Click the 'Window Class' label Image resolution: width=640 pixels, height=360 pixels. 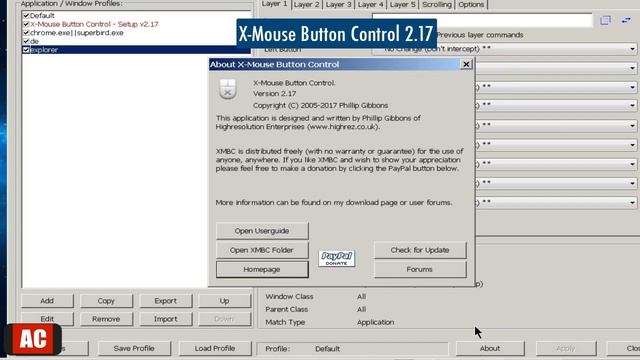(289, 296)
